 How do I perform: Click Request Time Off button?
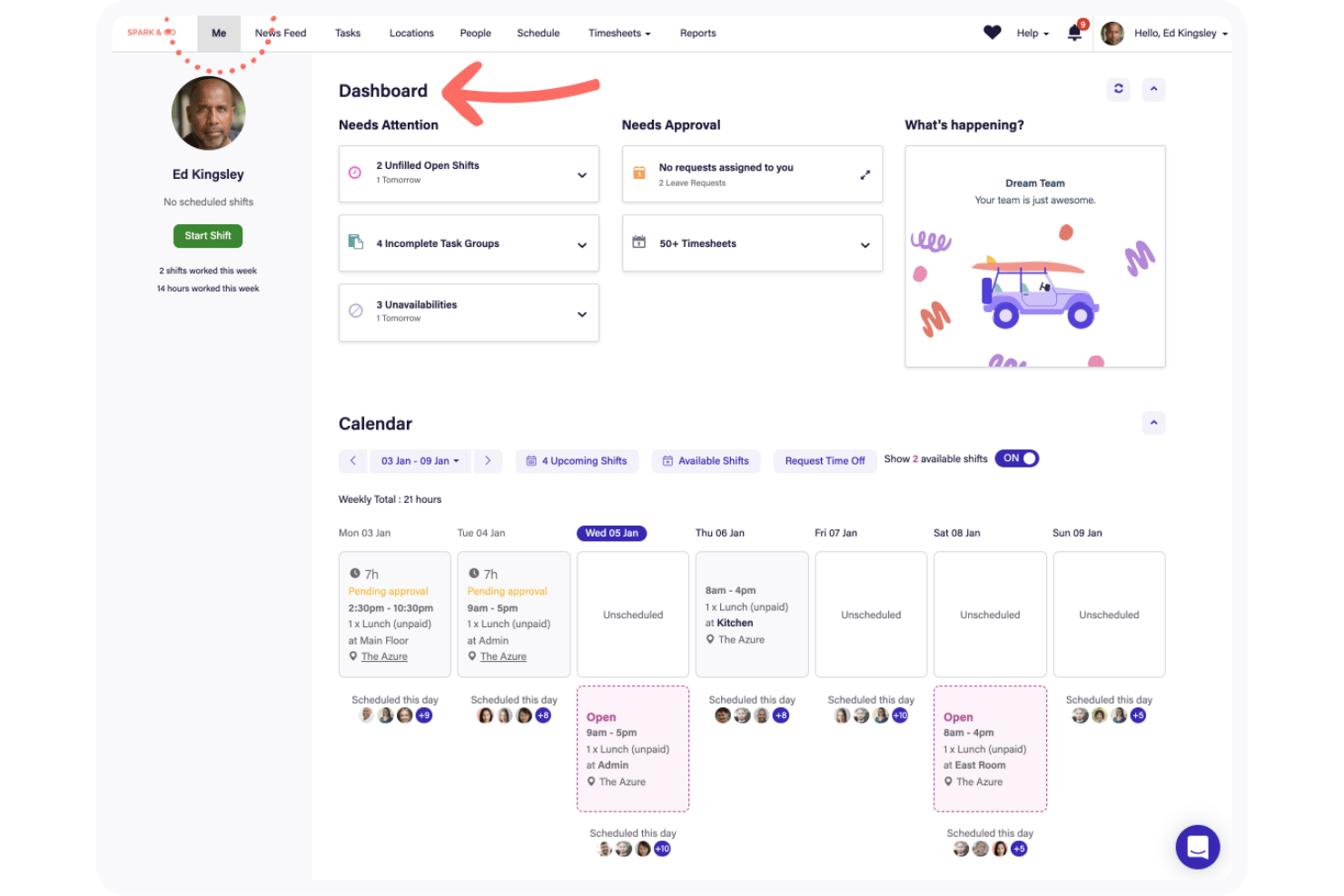[x=825, y=460]
